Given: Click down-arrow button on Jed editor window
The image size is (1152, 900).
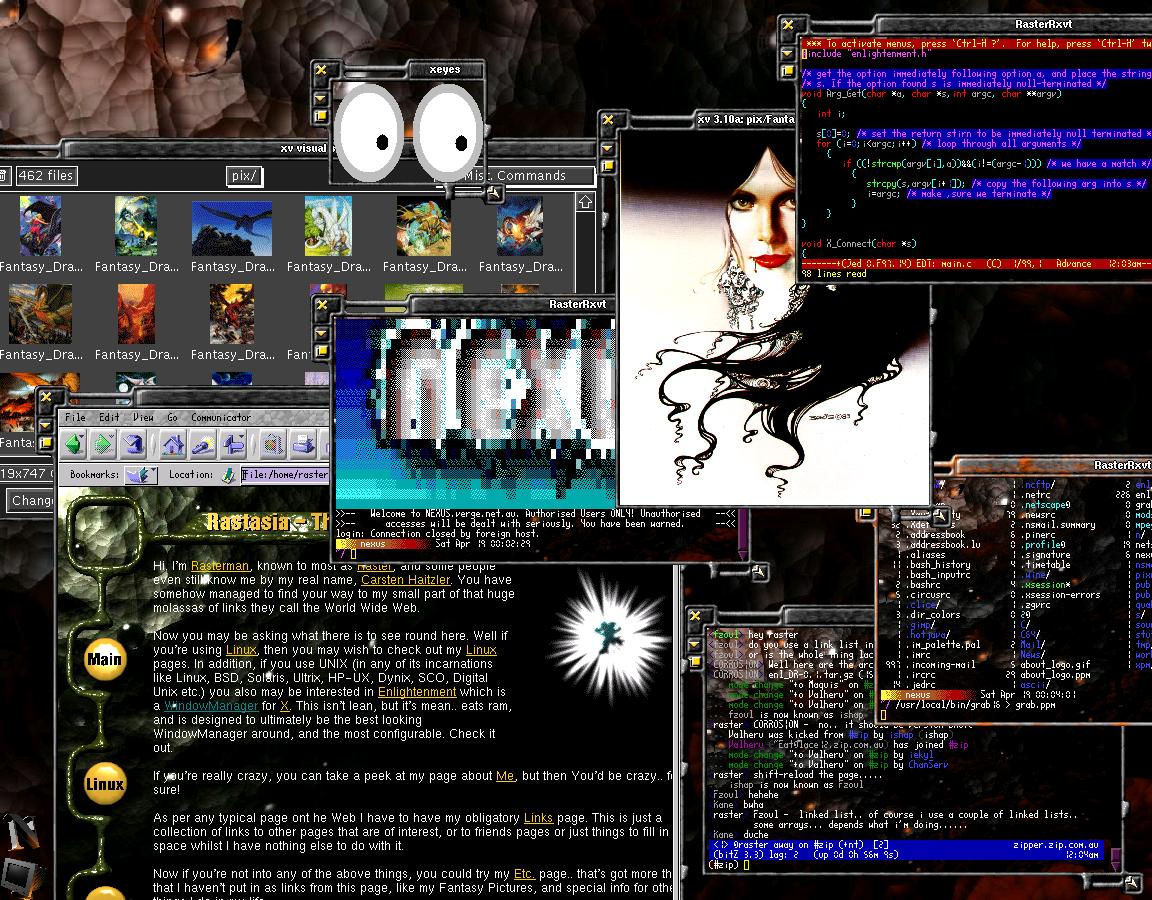Looking at the screenshot, I should (788, 53).
